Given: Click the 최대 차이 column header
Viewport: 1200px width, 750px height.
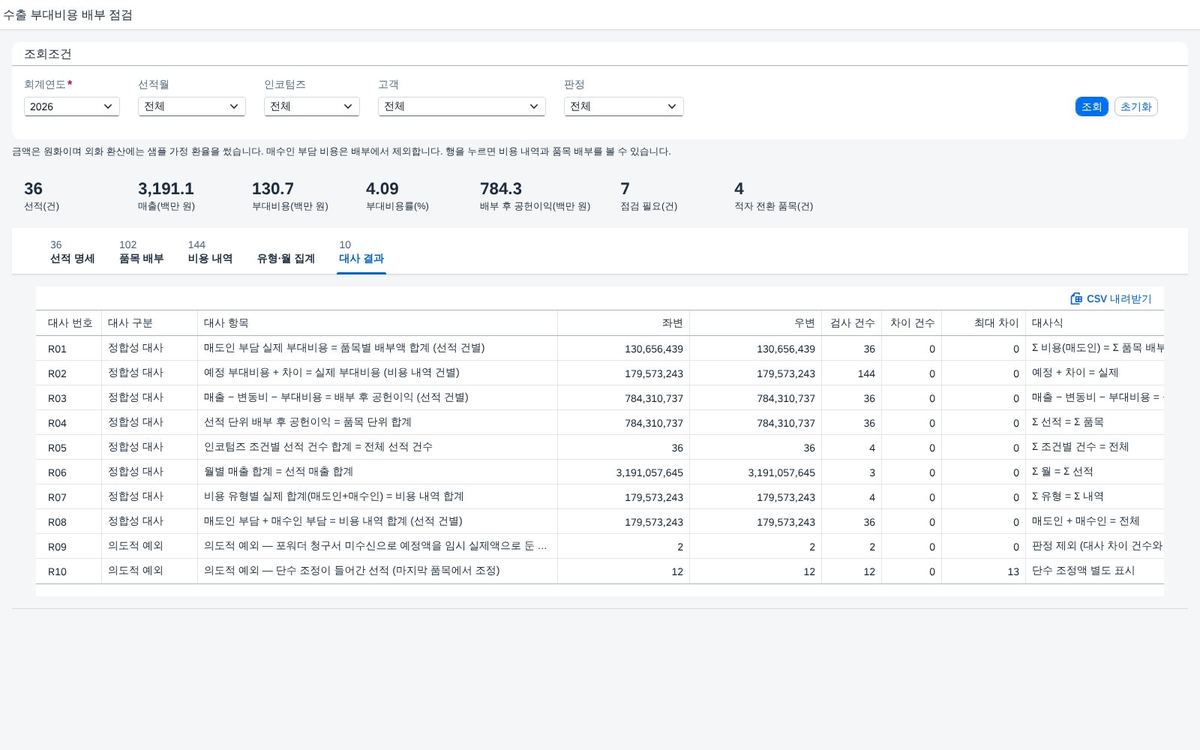Looking at the screenshot, I should coord(984,323).
